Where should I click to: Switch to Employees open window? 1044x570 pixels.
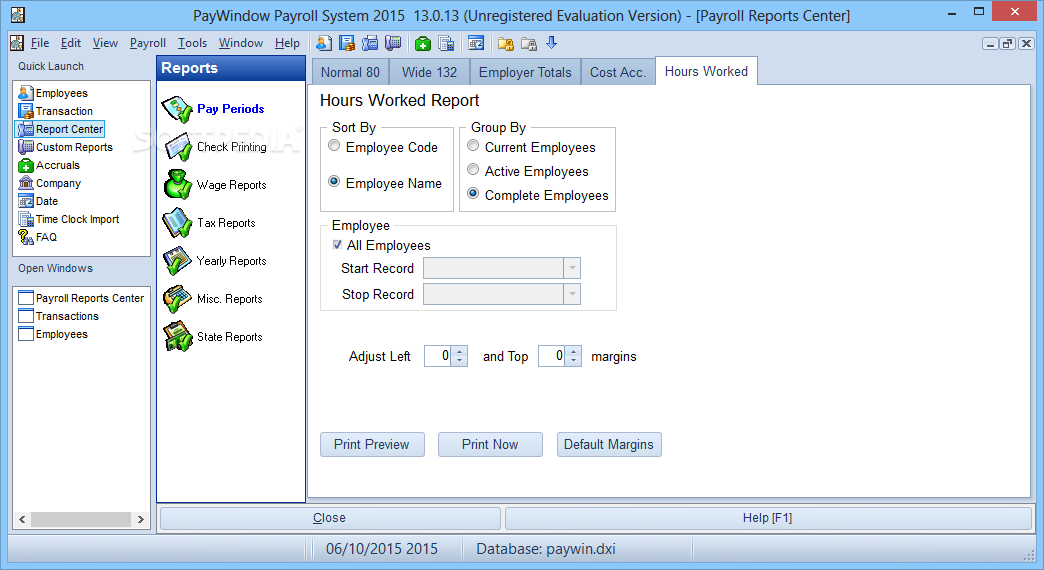pyautogui.click(x=53, y=334)
